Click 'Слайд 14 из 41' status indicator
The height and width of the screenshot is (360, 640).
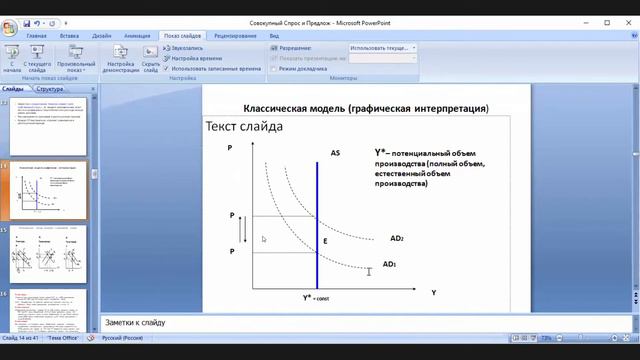(20, 338)
